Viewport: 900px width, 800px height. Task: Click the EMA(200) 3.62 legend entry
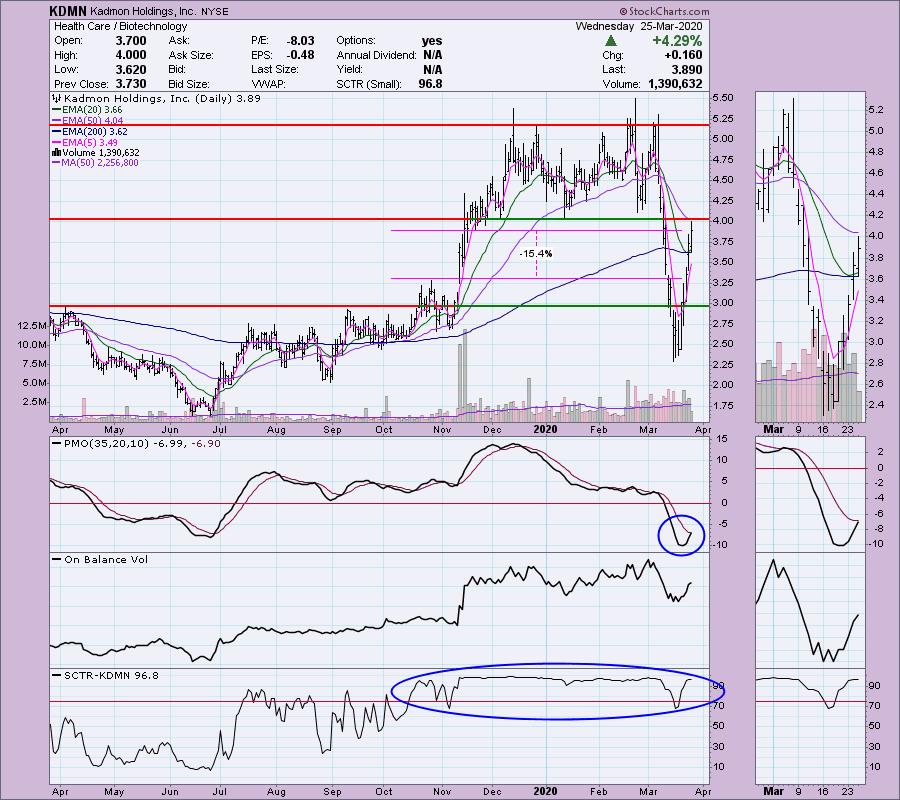[90, 131]
